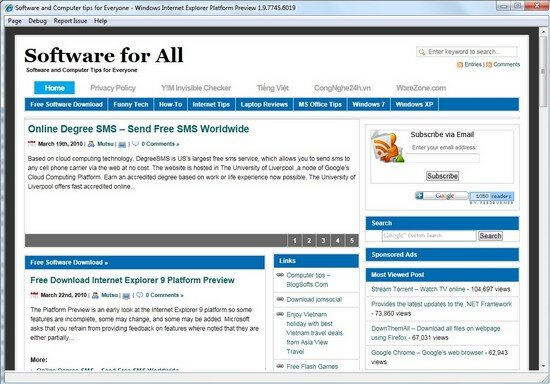Screen dimensions: 550x384
Task: Click author icon beside Mutsu on SMS post
Action: click(91, 144)
